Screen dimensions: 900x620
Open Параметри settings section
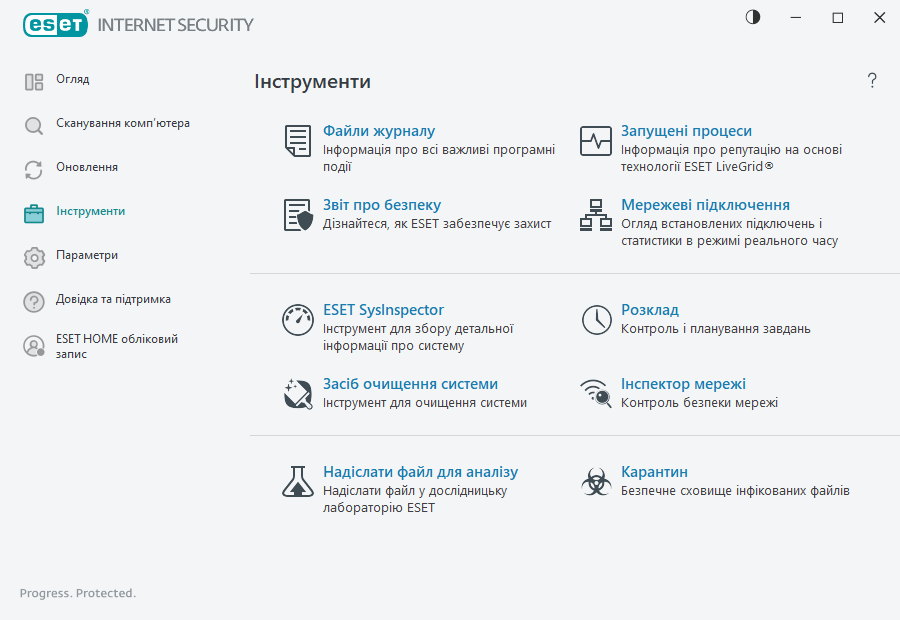(x=87, y=256)
